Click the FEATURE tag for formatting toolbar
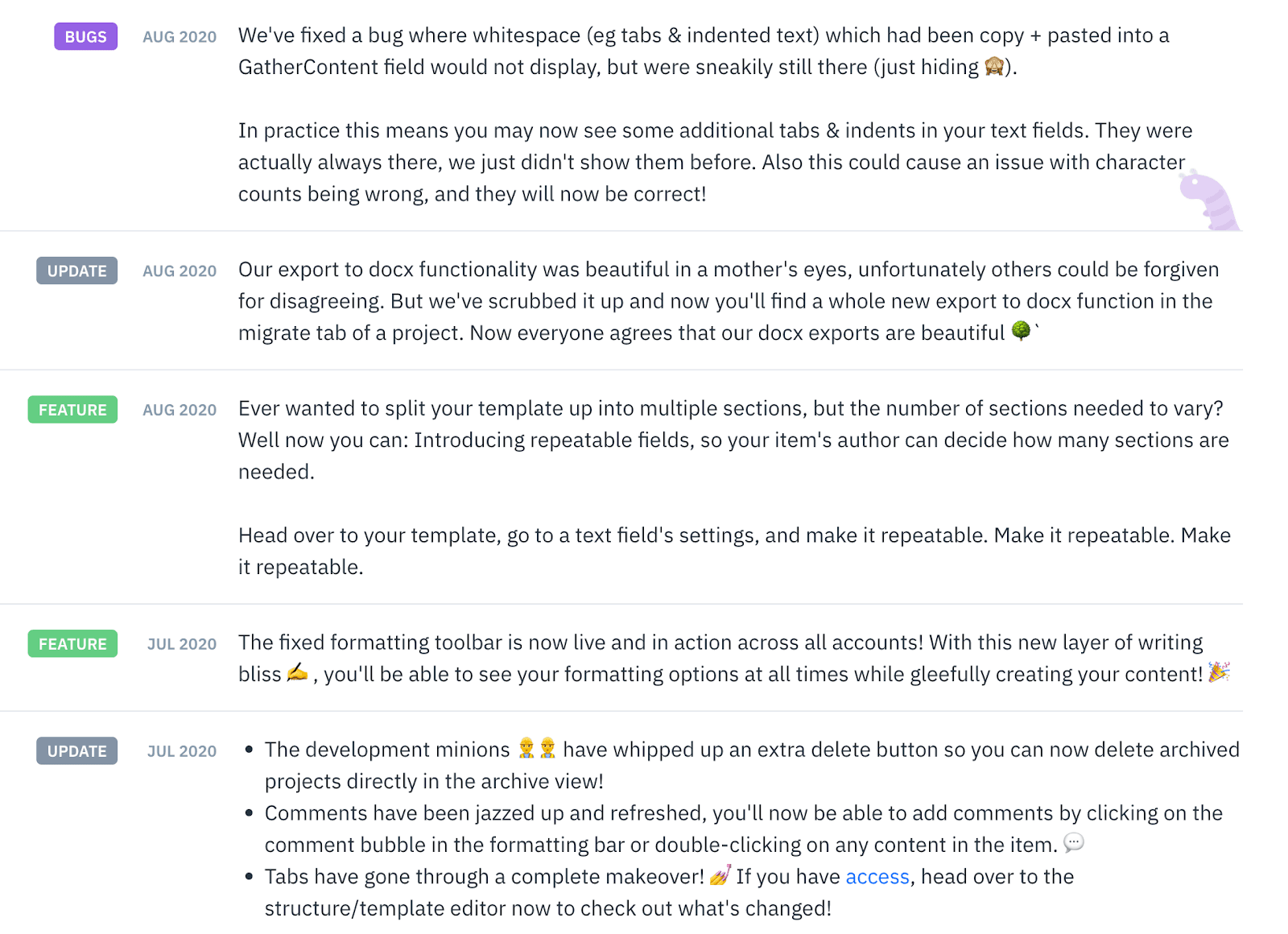The image size is (1288, 934). pos(72,644)
